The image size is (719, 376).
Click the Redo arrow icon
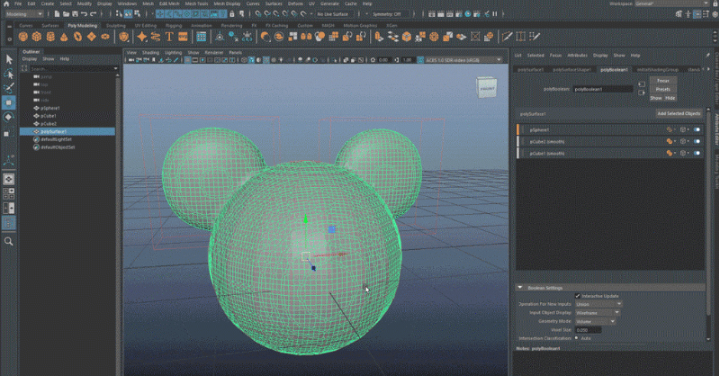click(x=93, y=14)
